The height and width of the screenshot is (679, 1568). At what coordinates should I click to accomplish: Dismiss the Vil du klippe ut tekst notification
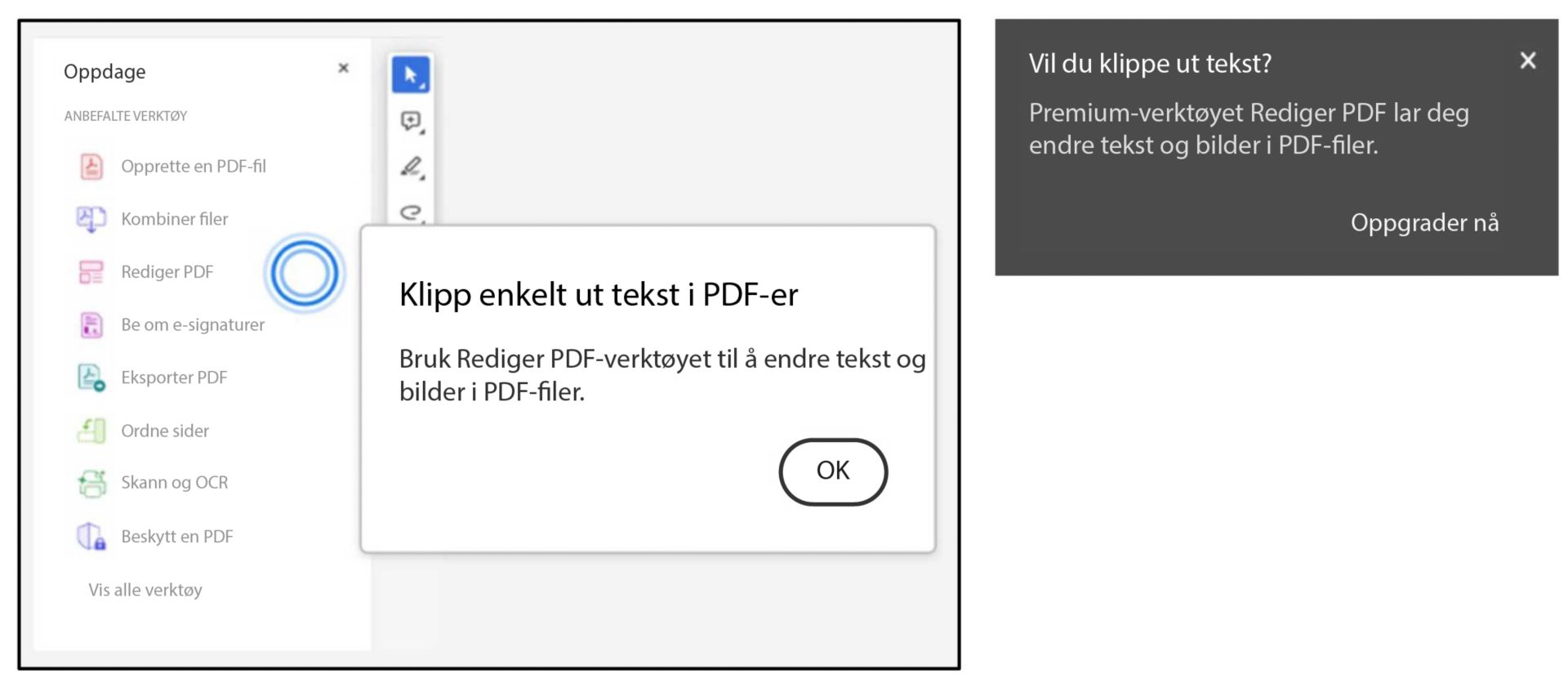1526,60
